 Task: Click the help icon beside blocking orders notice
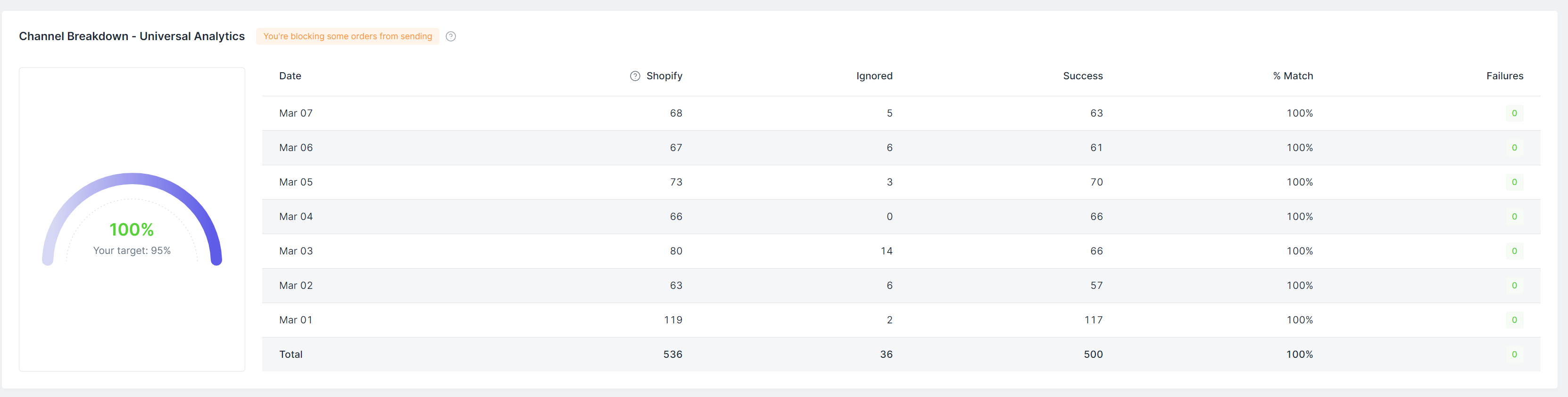[450, 36]
